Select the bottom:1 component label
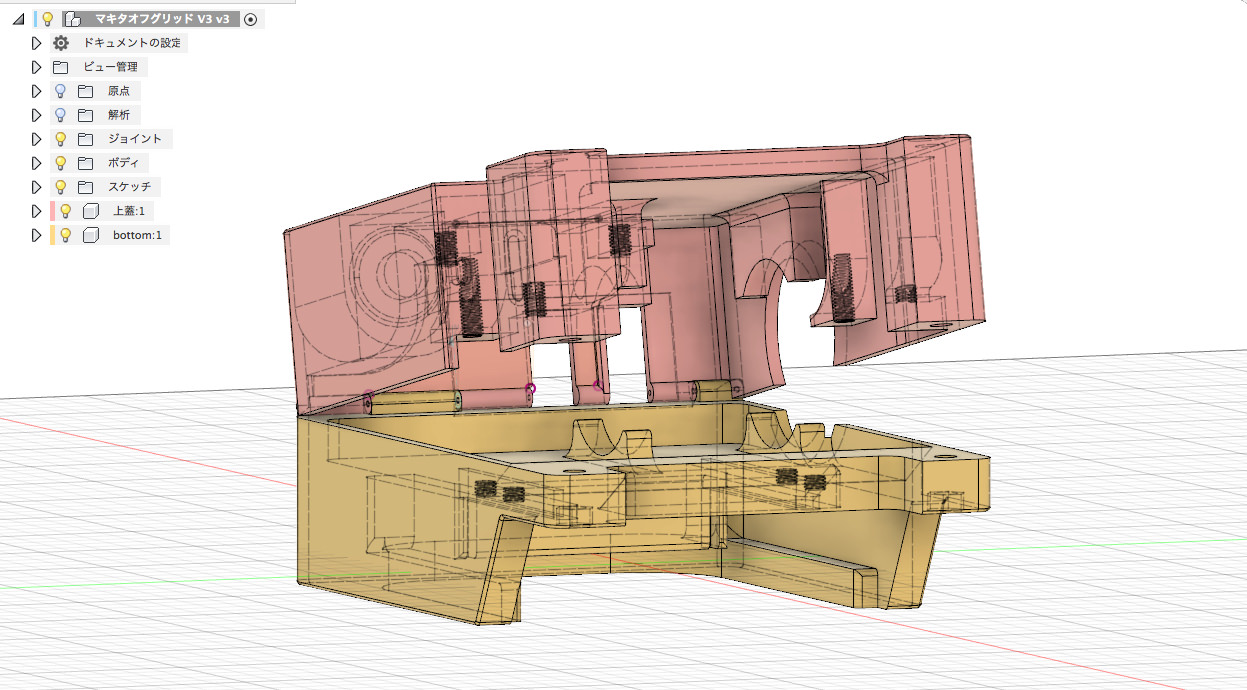This screenshot has height=690, width=1247. pos(137,235)
